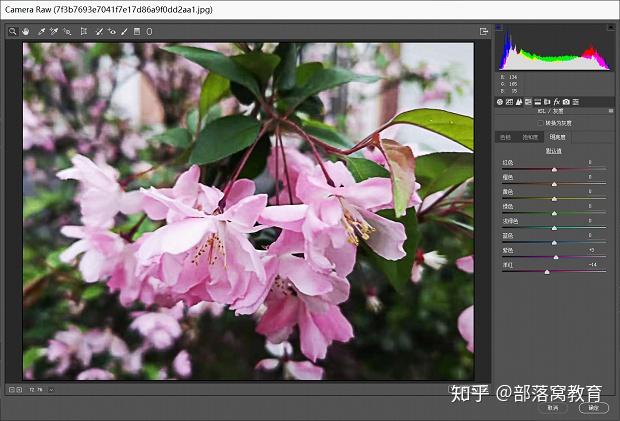Click the 蓝色 luminance slider handle
This screenshot has height=421, width=620.
(554, 243)
